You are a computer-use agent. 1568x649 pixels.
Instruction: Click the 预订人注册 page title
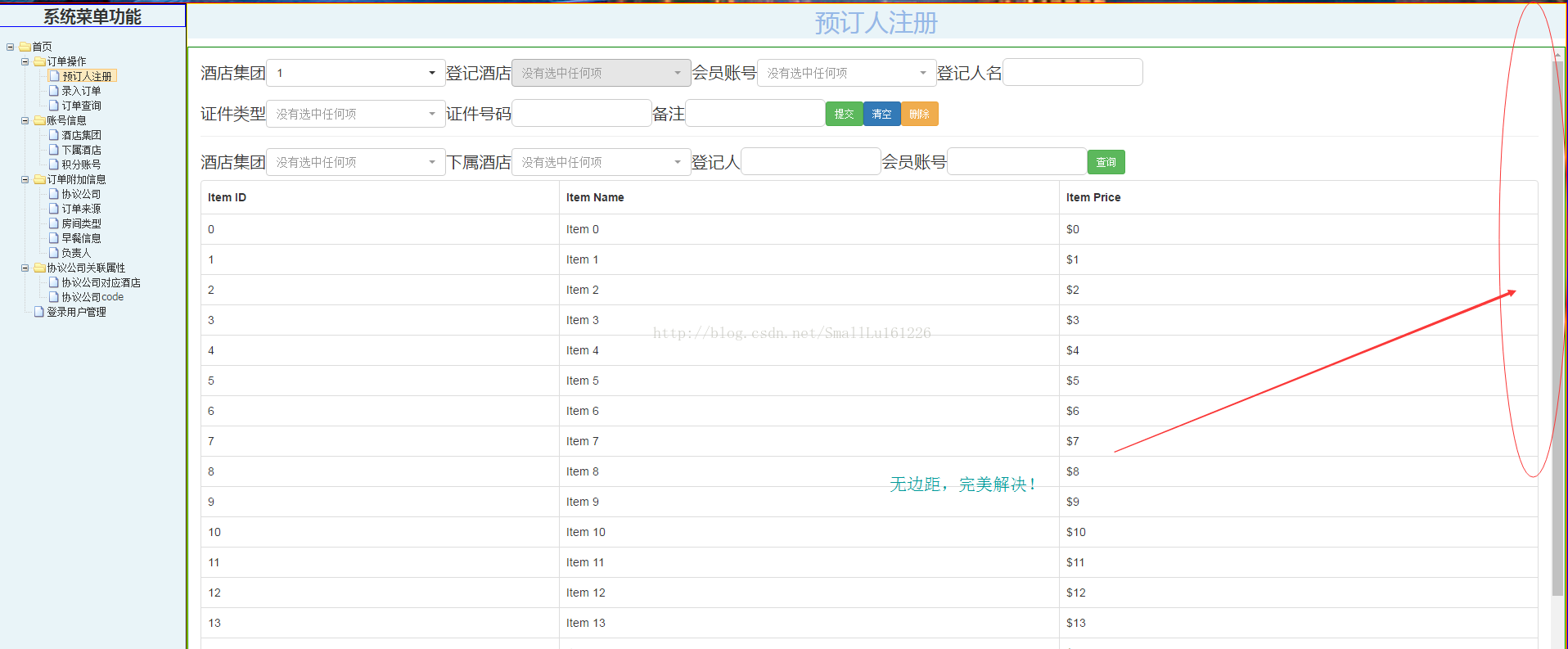876,23
